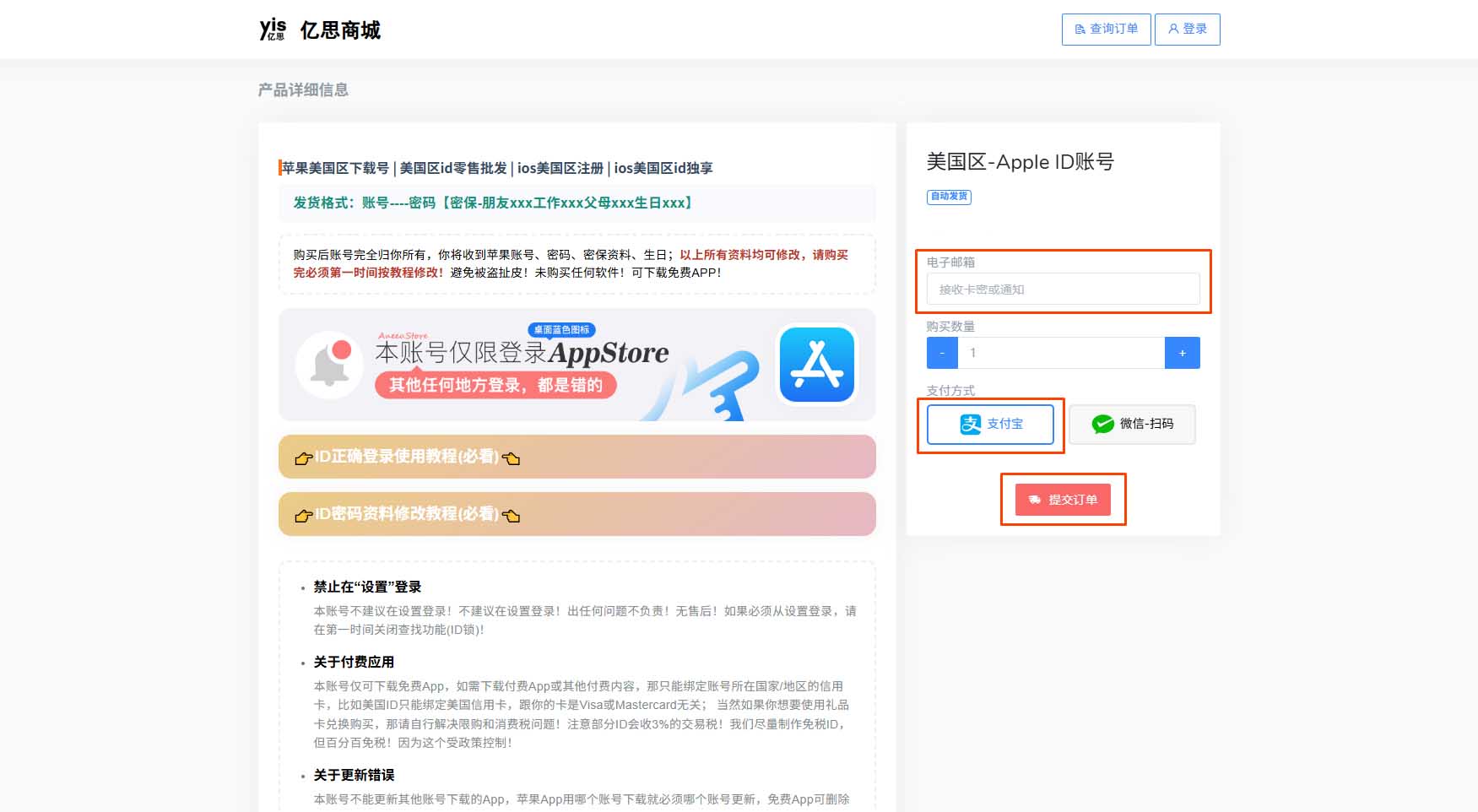Open the 登录 page from top bar

coord(1187,29)
